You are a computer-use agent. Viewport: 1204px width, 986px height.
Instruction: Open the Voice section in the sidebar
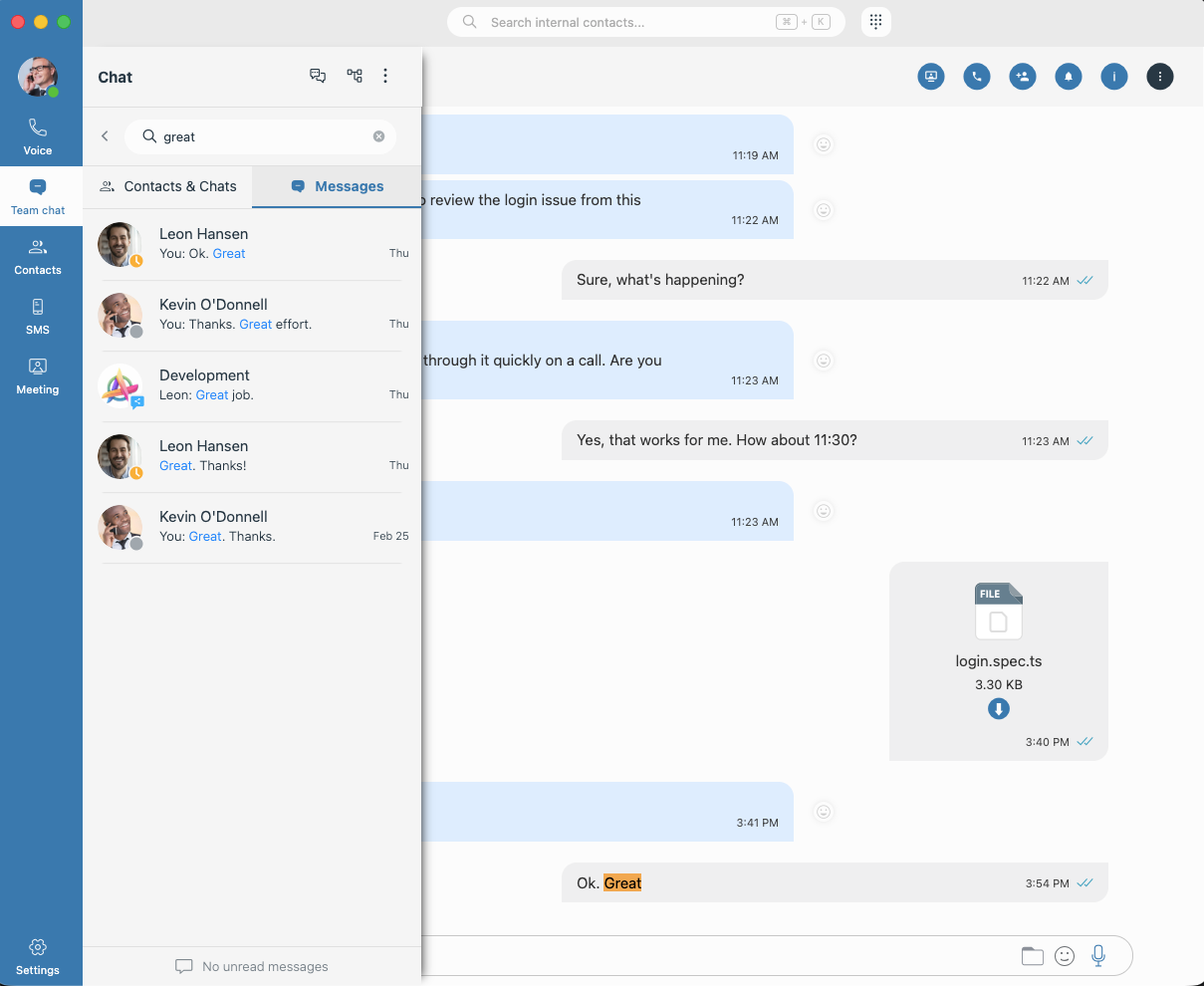click(x=38, y=135)
